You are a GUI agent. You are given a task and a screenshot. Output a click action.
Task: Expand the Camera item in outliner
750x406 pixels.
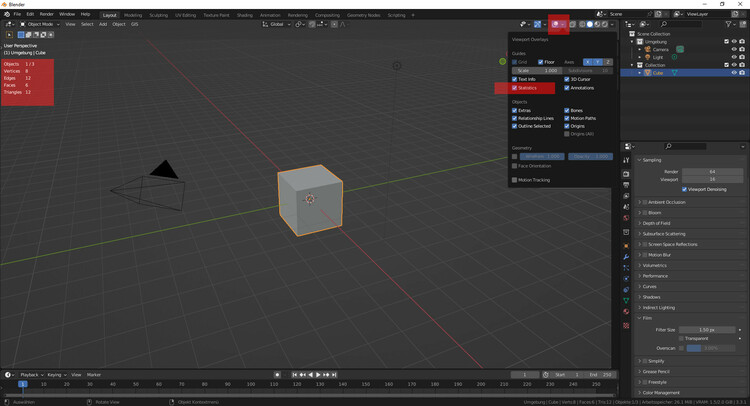640,49
